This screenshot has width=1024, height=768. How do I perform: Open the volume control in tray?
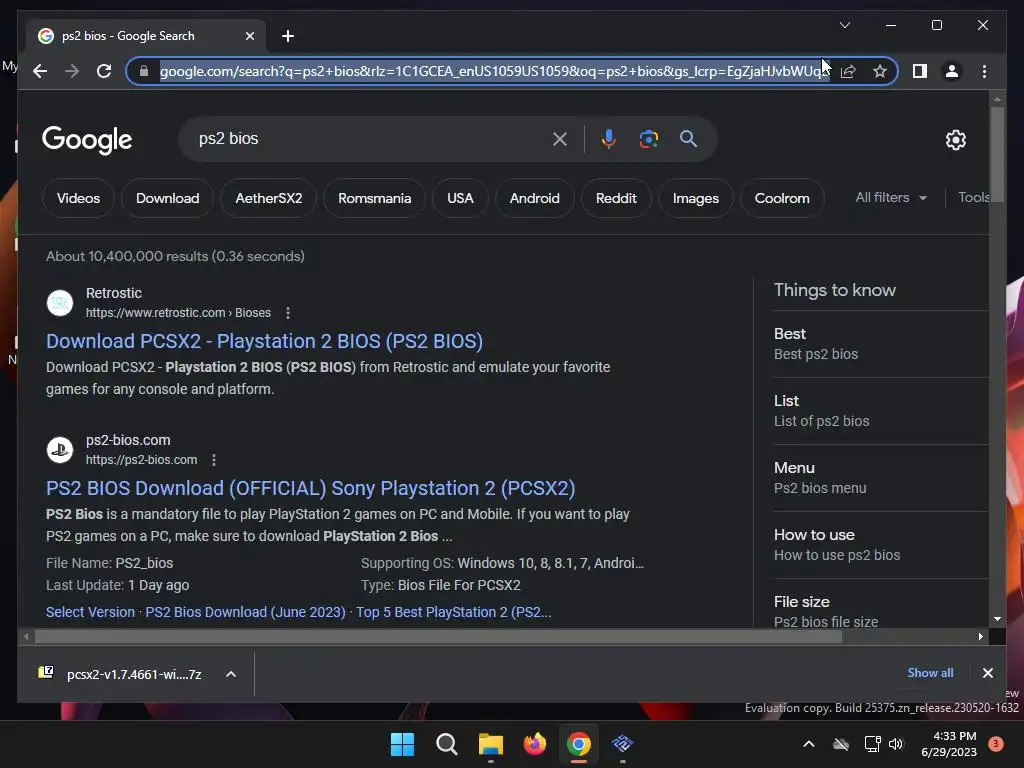click(x=896, y=744)
